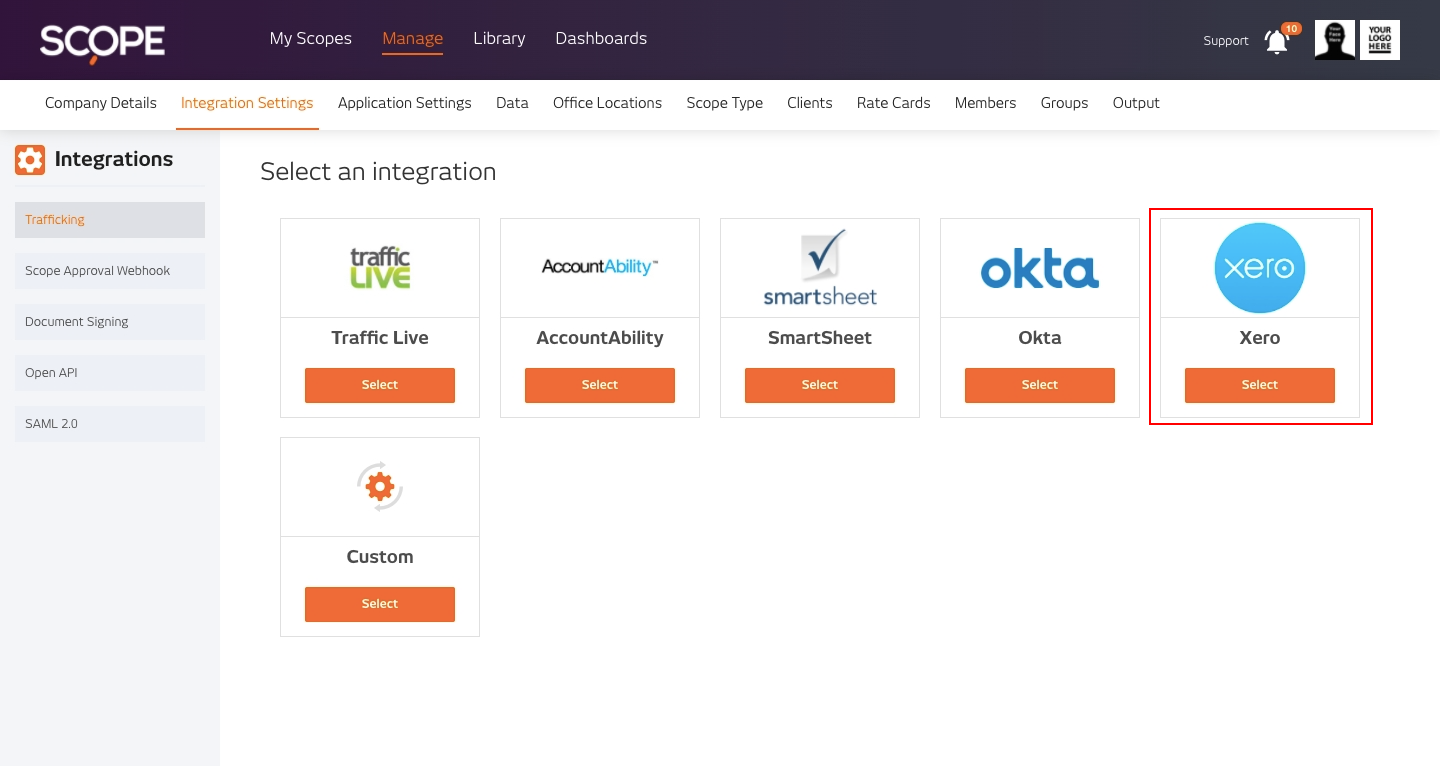Screen dimensions: 1440x766
Task: Switch to the Clients tab
Action: point(810,103)
